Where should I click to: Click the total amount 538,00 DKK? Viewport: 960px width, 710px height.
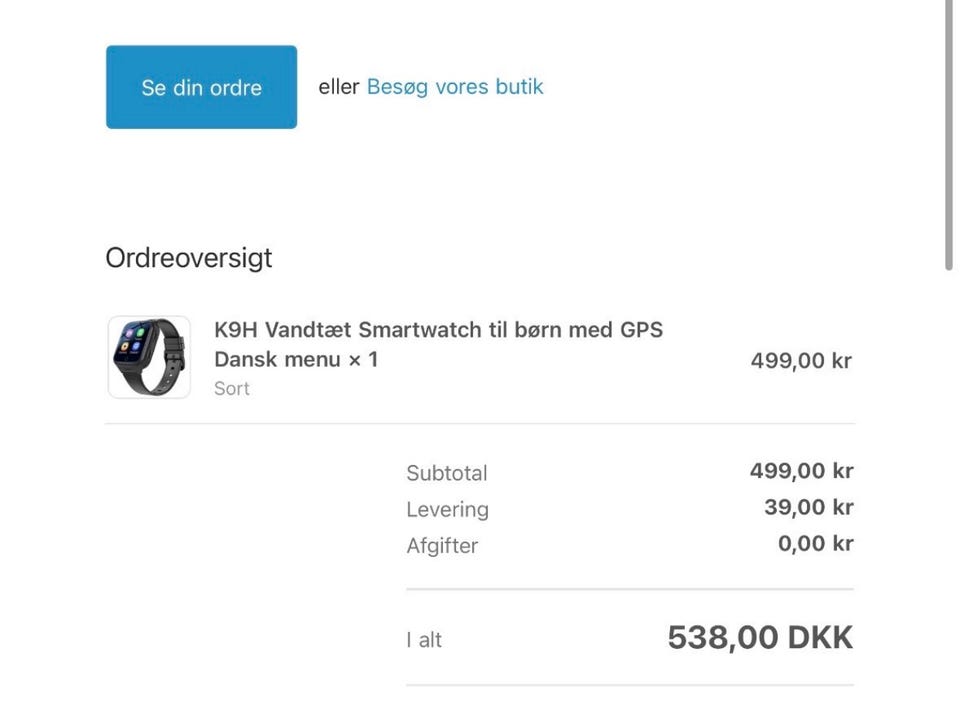tap(760, 638)
